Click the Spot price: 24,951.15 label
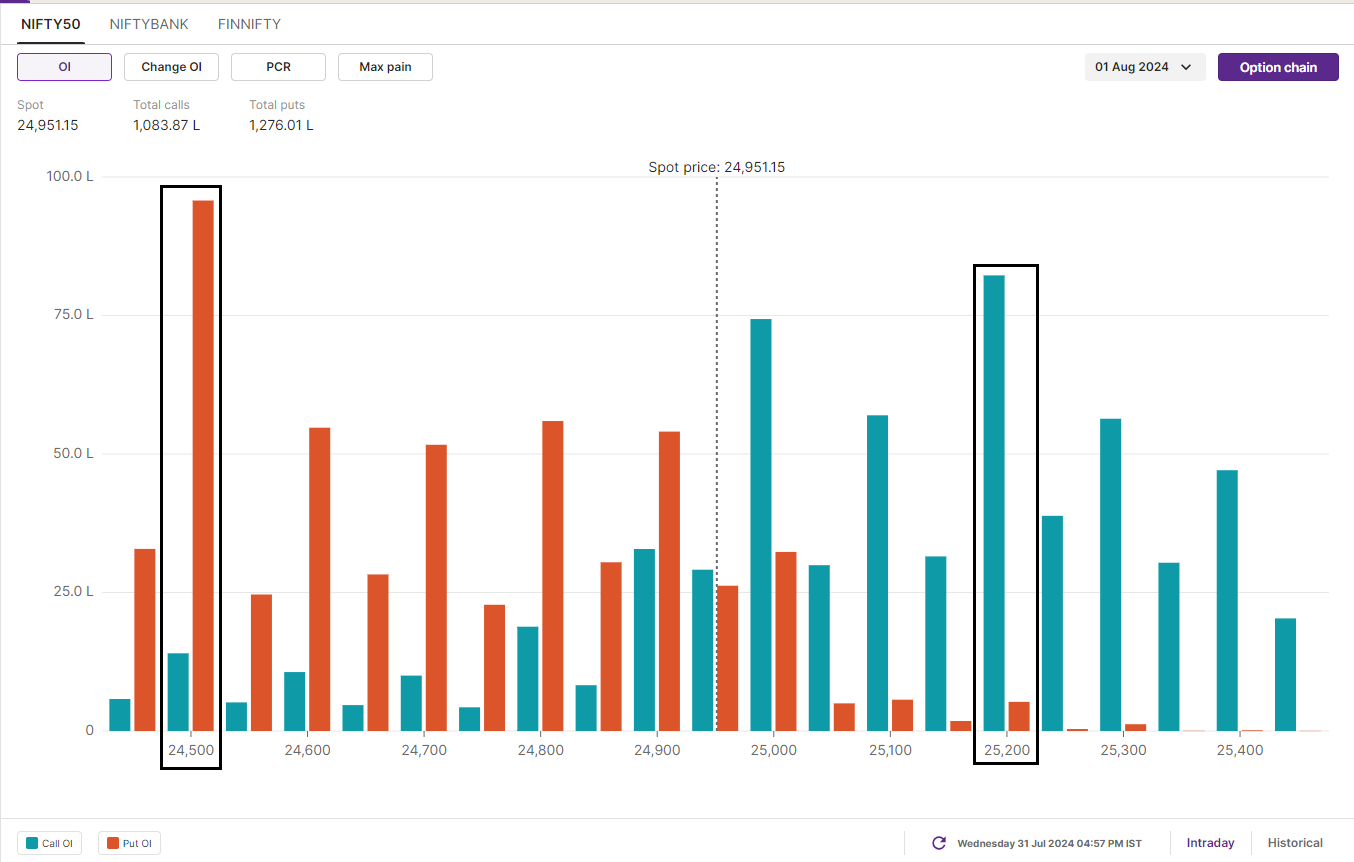 [717, 167]
